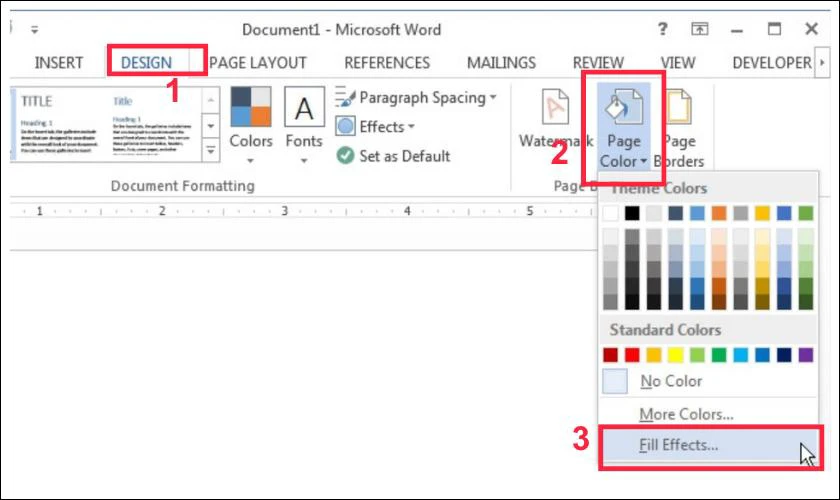This screenshot has width=840, height=500.
Task: Click the Paragraph Spacing icon
Action: 345,98
